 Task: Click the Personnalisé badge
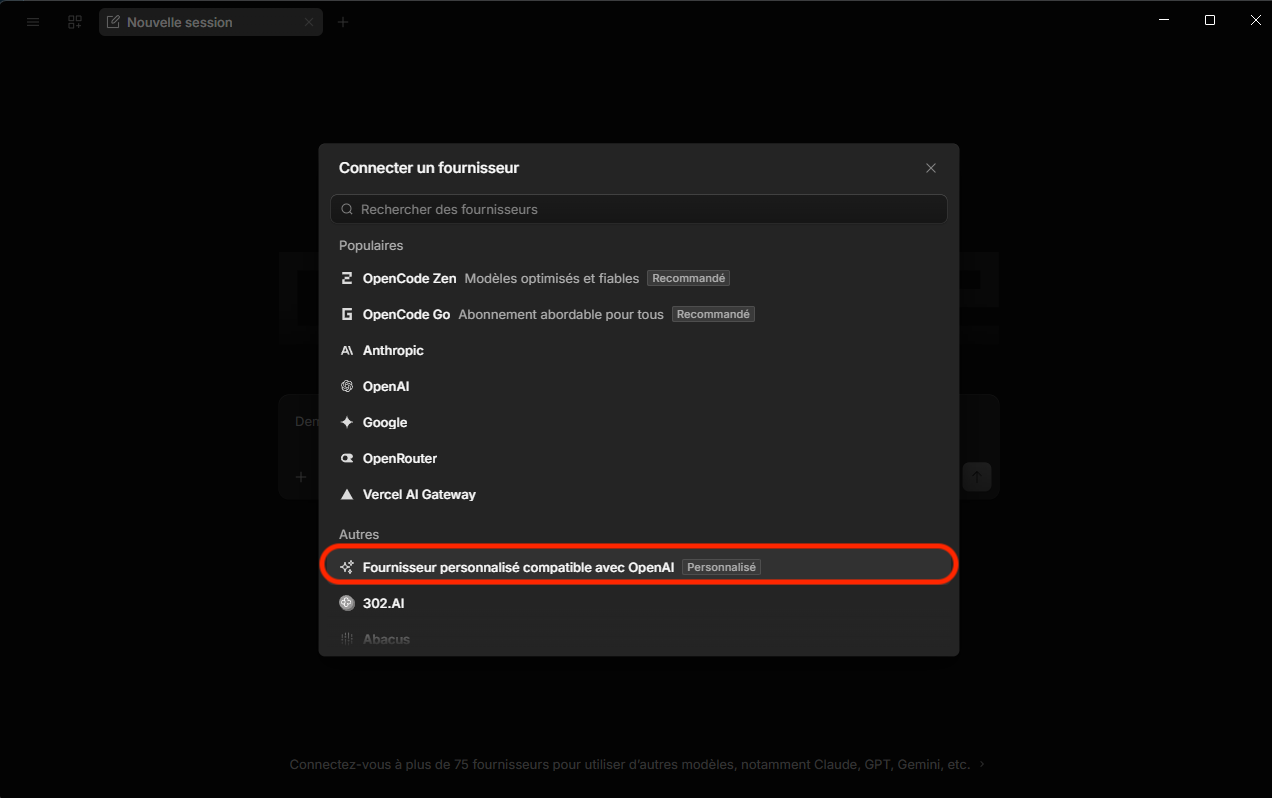(x=722, y=567)
